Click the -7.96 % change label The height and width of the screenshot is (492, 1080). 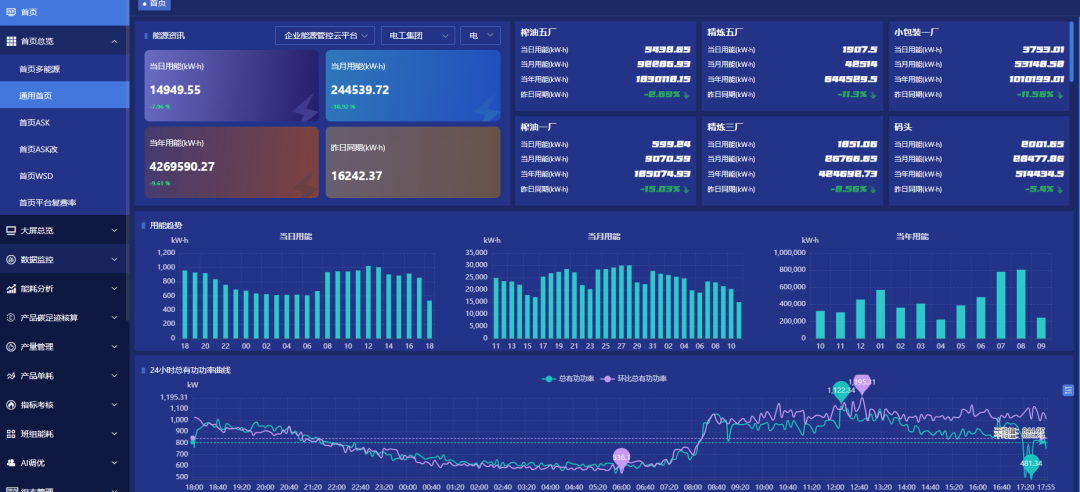point(160,107)
